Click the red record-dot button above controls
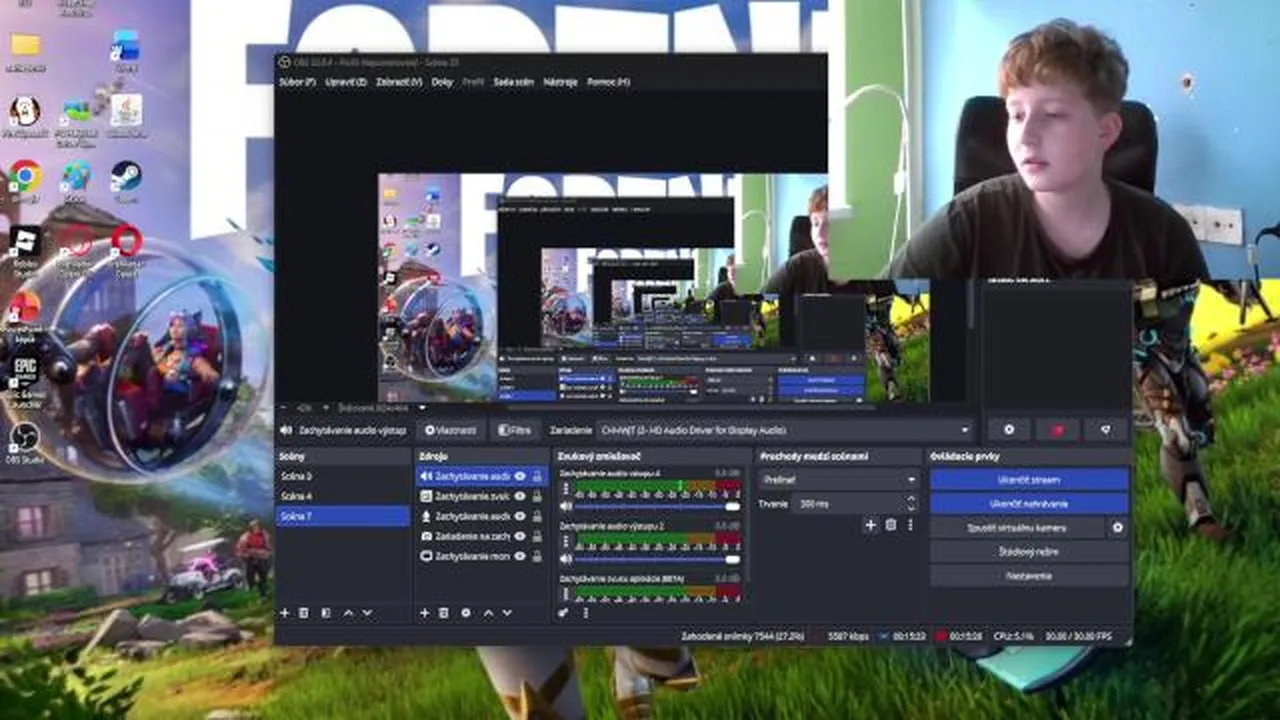Image resolution: width=1280 pixels, height=720 pixels. 1058,430
